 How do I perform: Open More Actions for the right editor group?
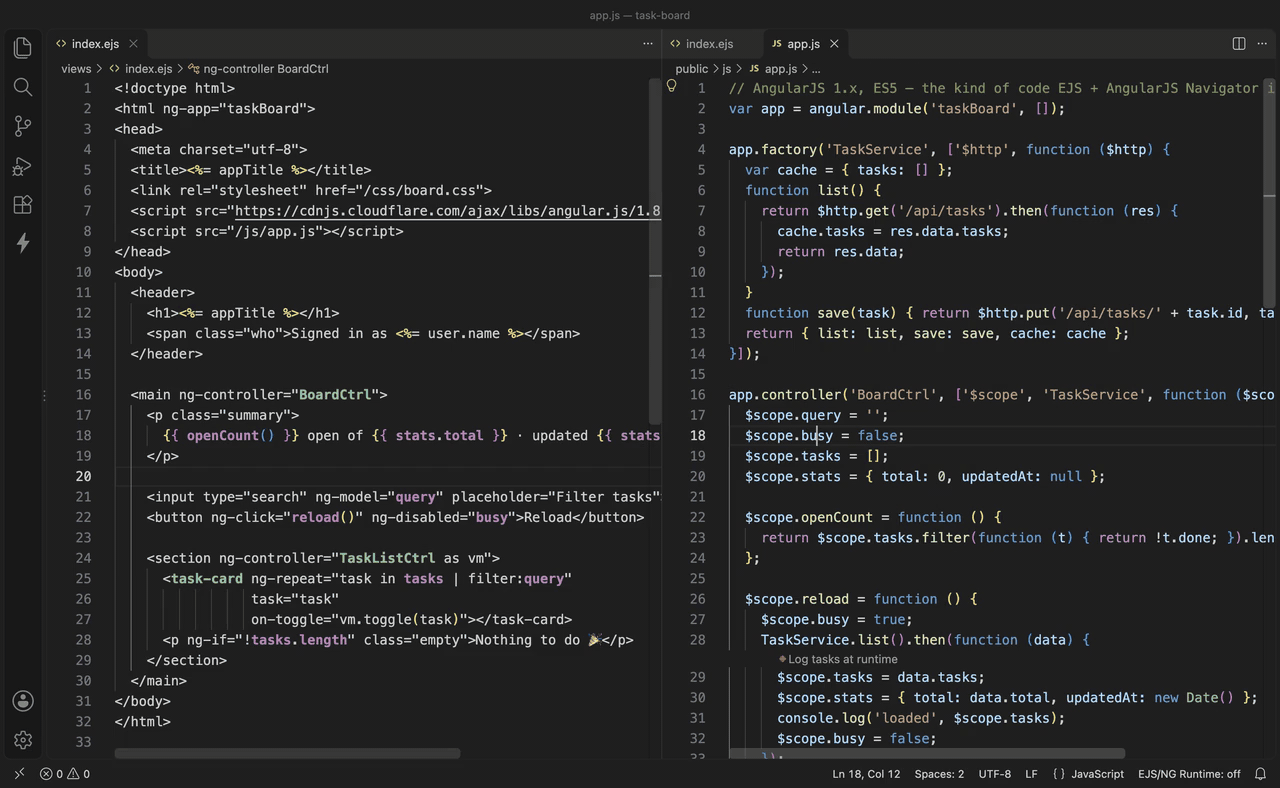pyautogui.click(x=1262, y=44)
